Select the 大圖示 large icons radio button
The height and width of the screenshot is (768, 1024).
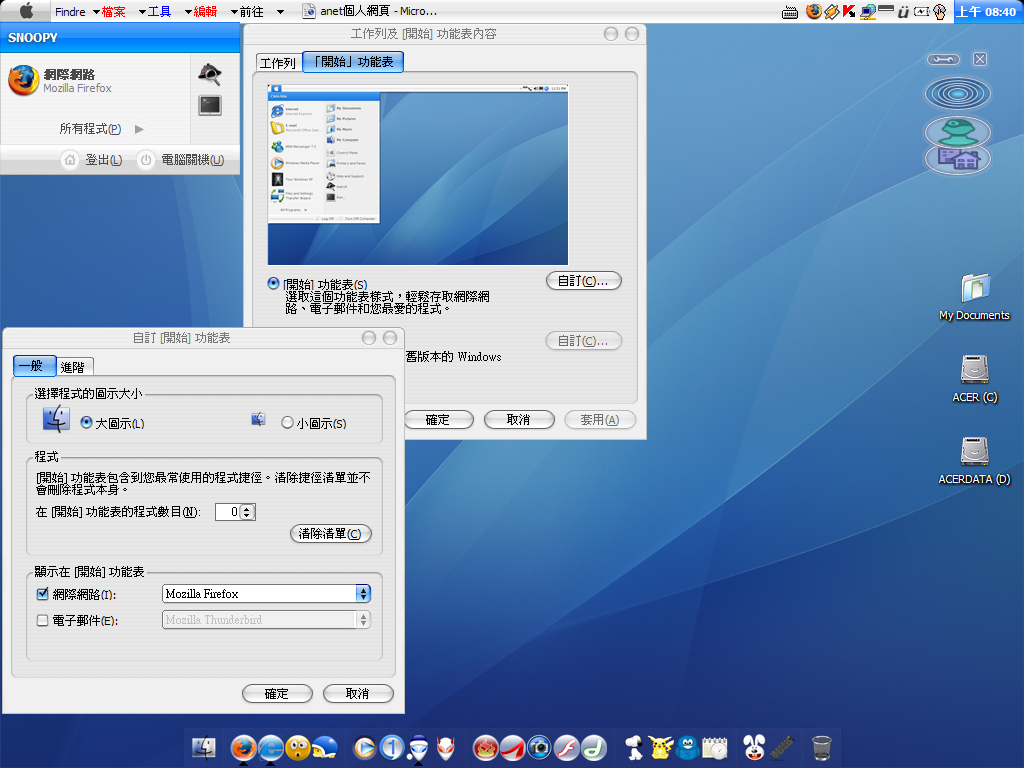[x=86, y=423]
